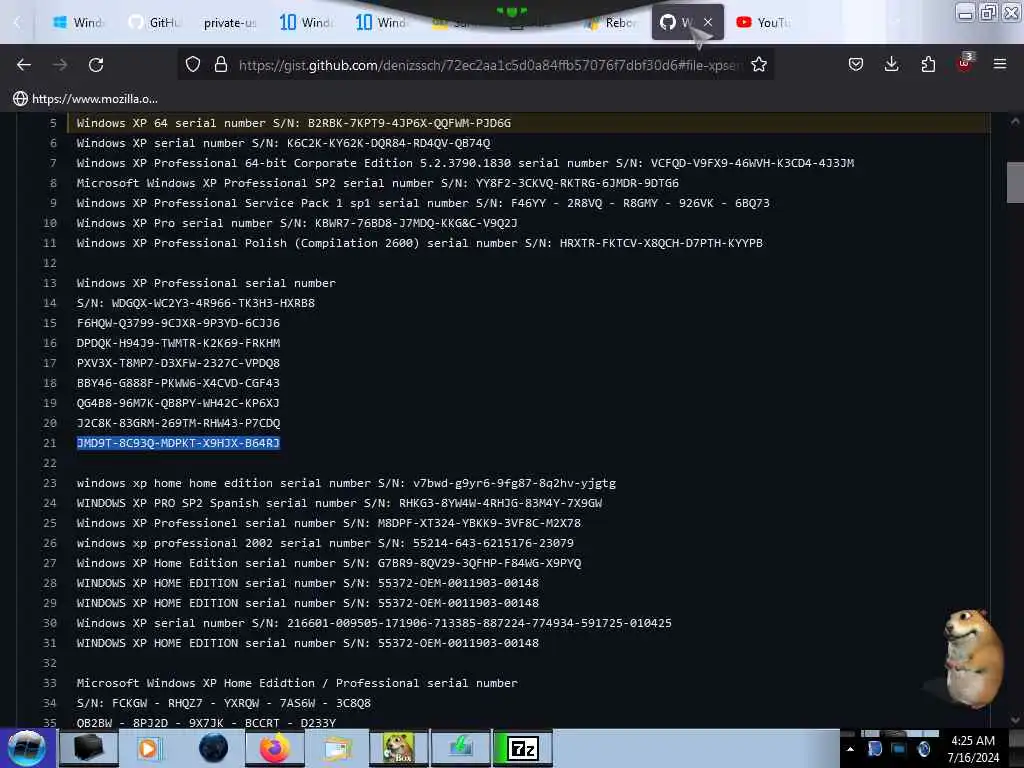Switch to the first Windows tab

click(78, 22)
